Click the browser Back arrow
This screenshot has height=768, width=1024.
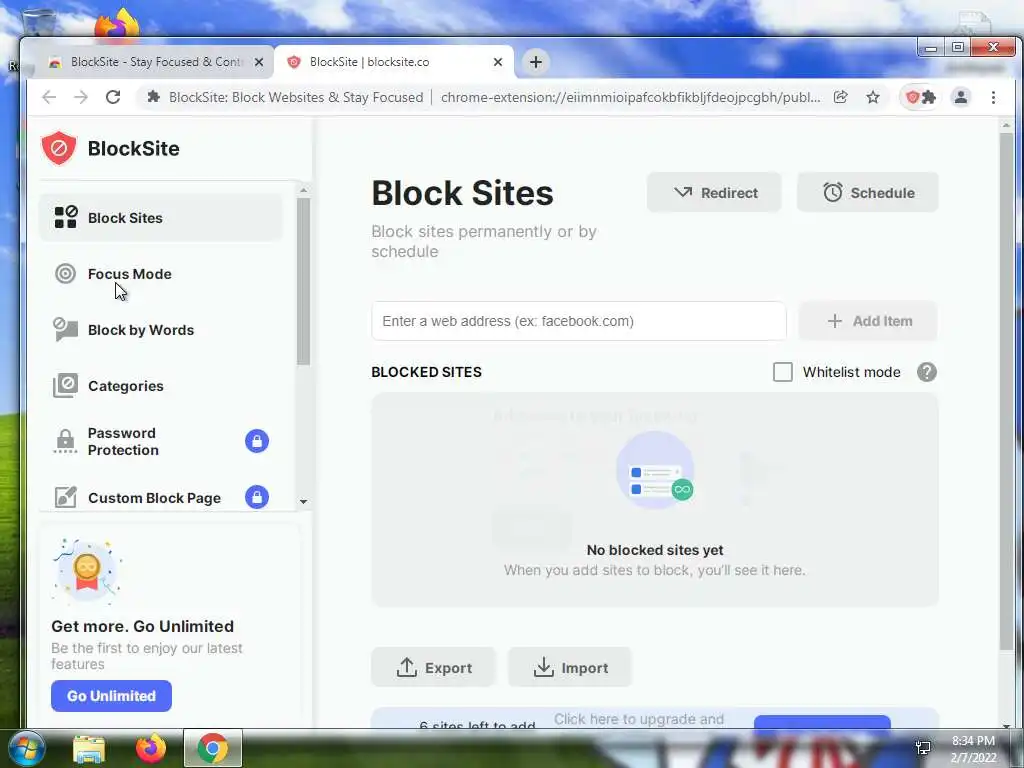(49, 97)
